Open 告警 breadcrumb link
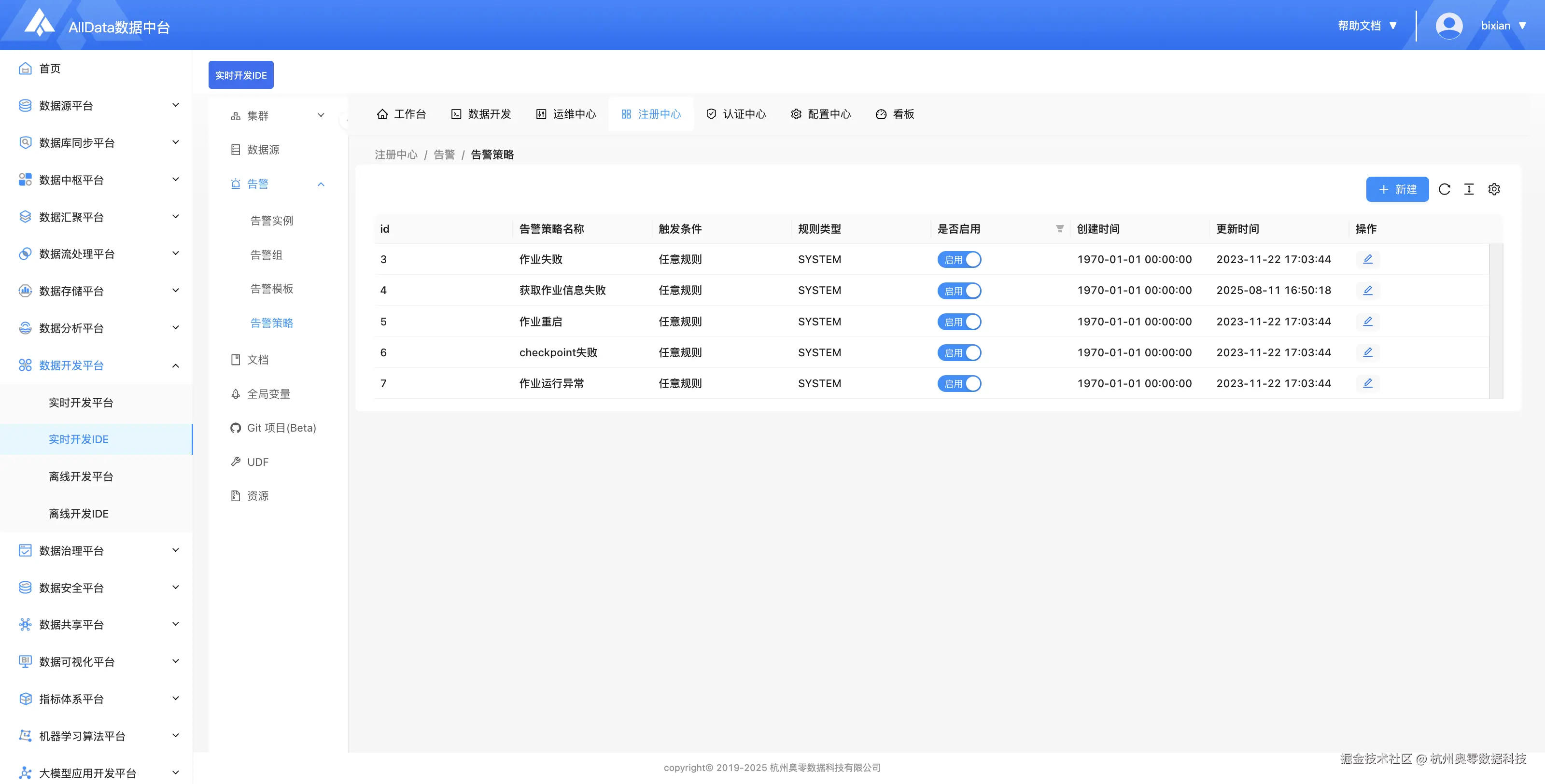The width and height of the screenshot is (1545, 784). (445, 154)
